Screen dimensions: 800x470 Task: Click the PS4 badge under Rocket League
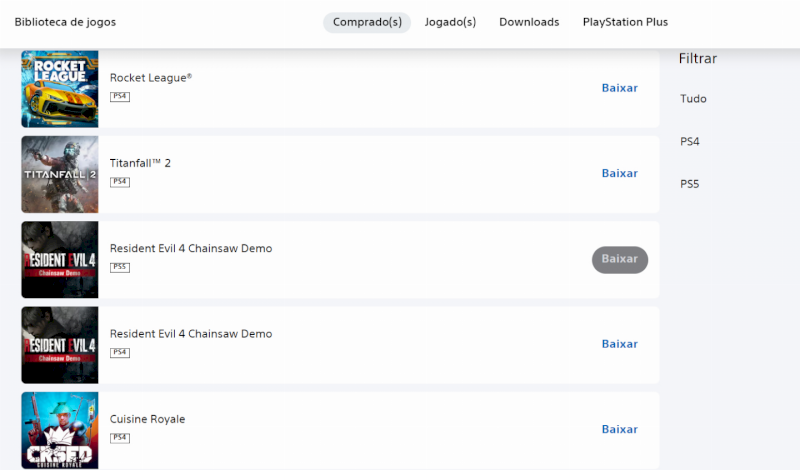click(120, 96)
